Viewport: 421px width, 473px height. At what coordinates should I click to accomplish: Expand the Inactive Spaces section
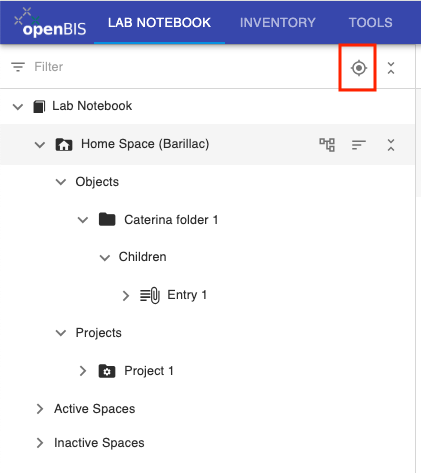coord(40,443)
